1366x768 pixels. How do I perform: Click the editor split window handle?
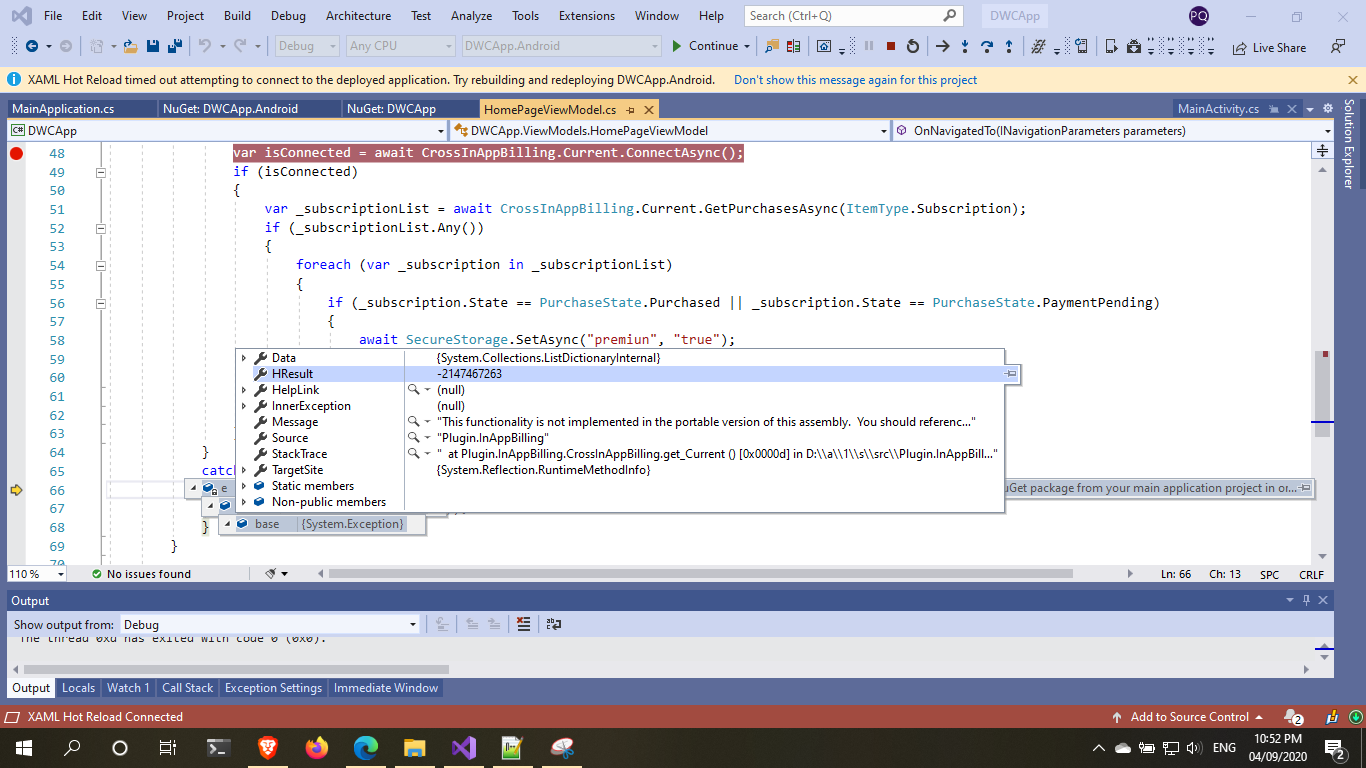coord(1322,150)
